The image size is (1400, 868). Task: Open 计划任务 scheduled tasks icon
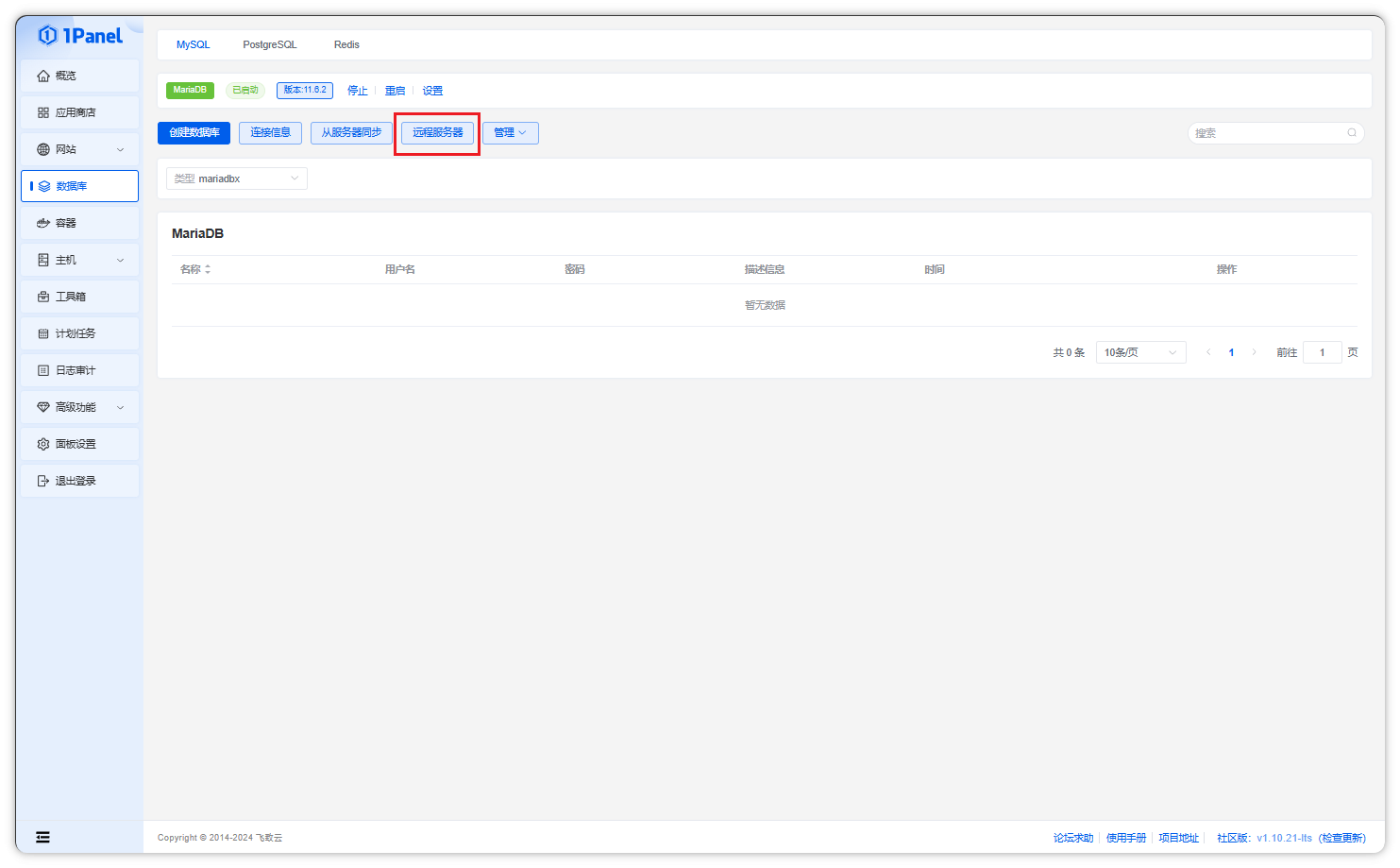pos(43,333)
